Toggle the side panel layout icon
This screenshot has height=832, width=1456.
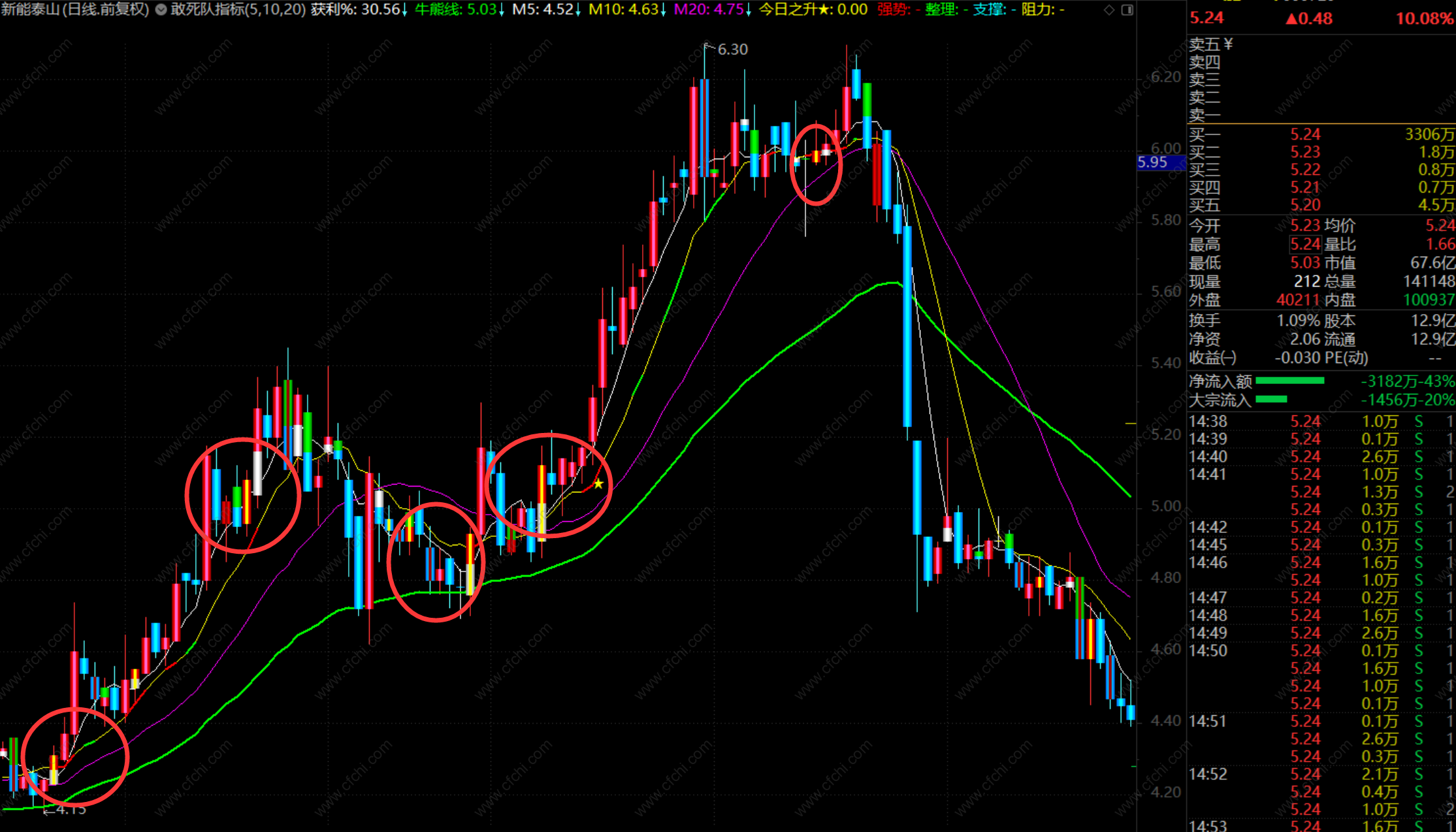coord(1127,10)
